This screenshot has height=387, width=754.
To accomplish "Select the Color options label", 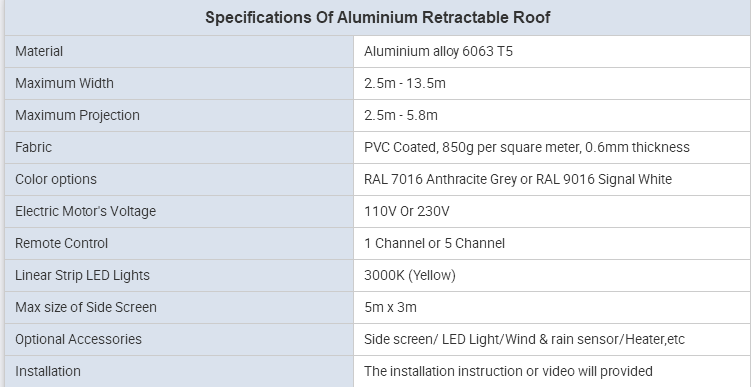I will pyautogui.click(x=56, y=179).
